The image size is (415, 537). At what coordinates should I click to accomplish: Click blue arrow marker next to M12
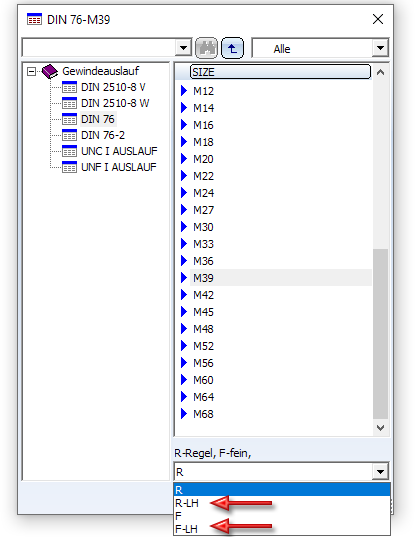pos(184,91)
